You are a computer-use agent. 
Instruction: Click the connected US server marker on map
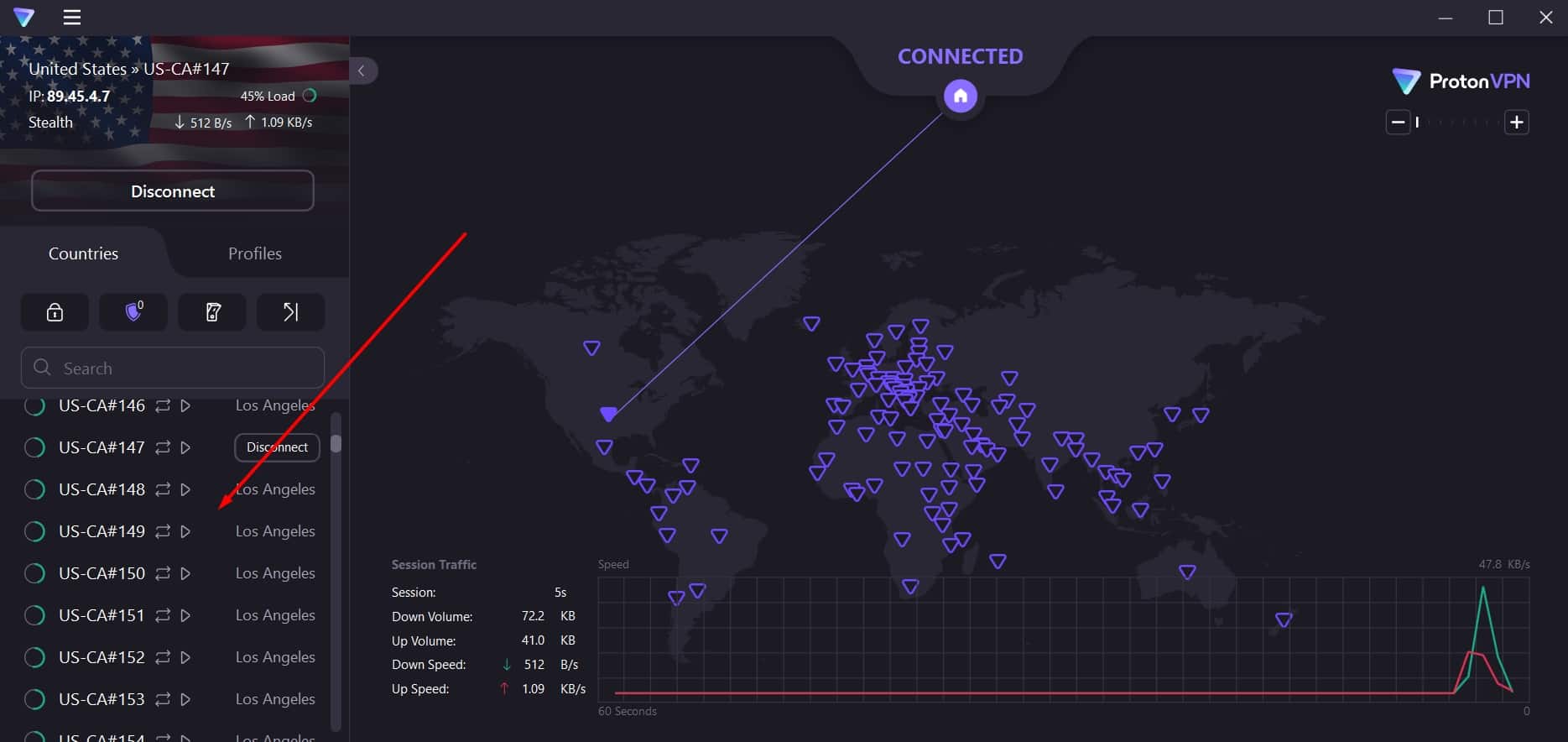coord(609,414)
